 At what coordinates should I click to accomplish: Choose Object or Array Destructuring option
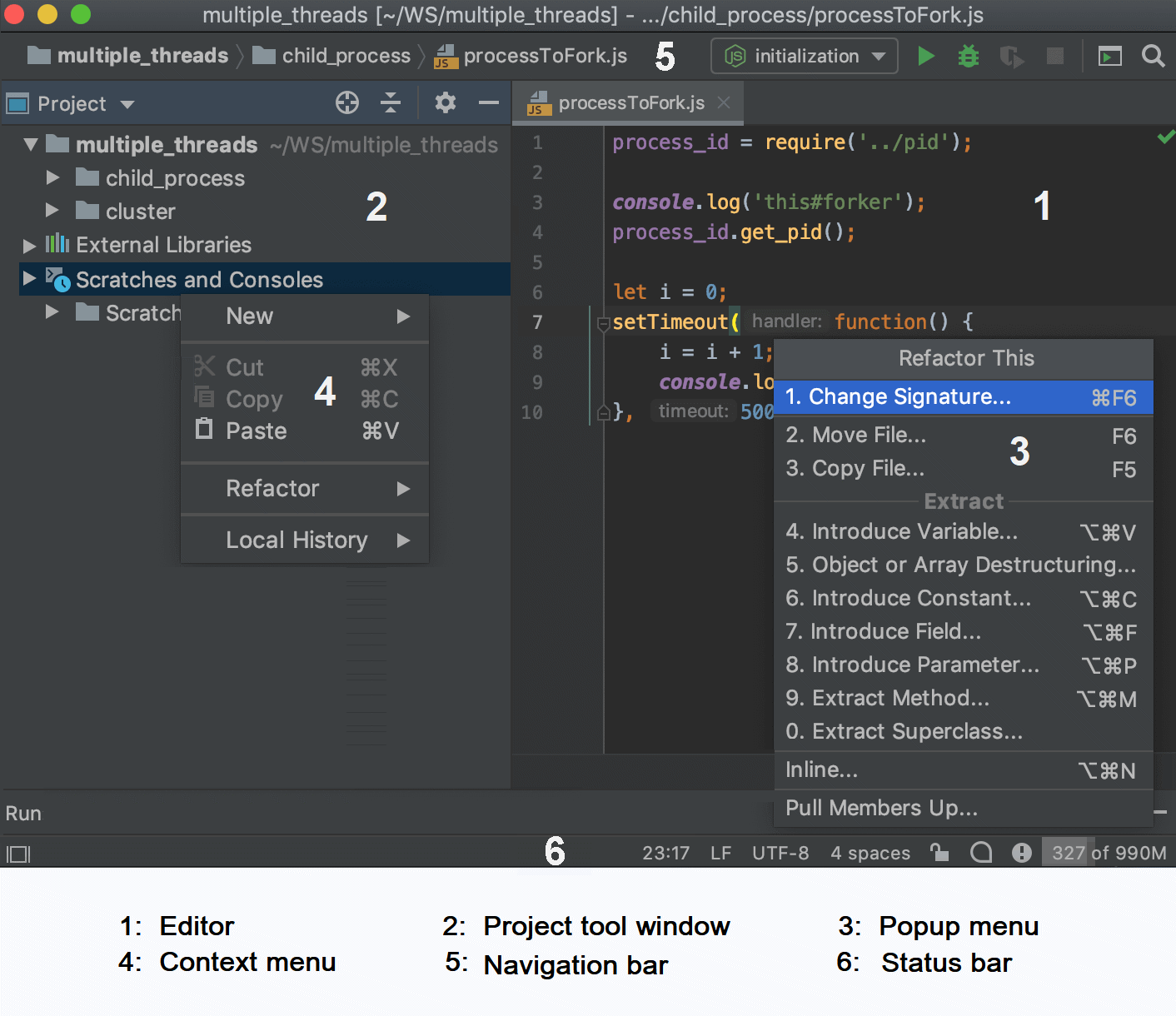[964, 565]
